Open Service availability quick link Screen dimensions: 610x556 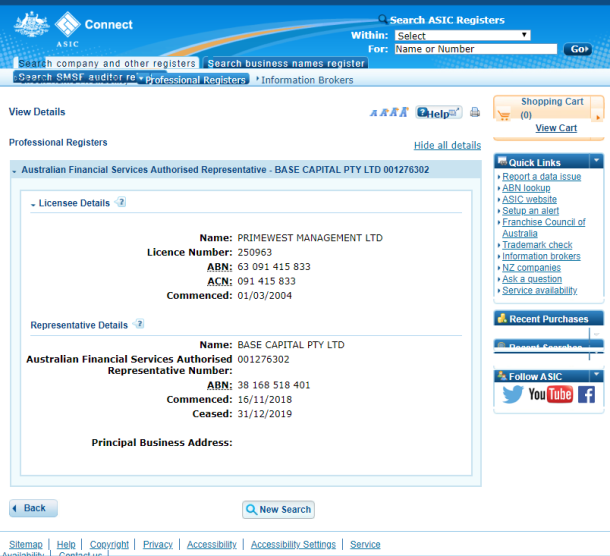539,290
